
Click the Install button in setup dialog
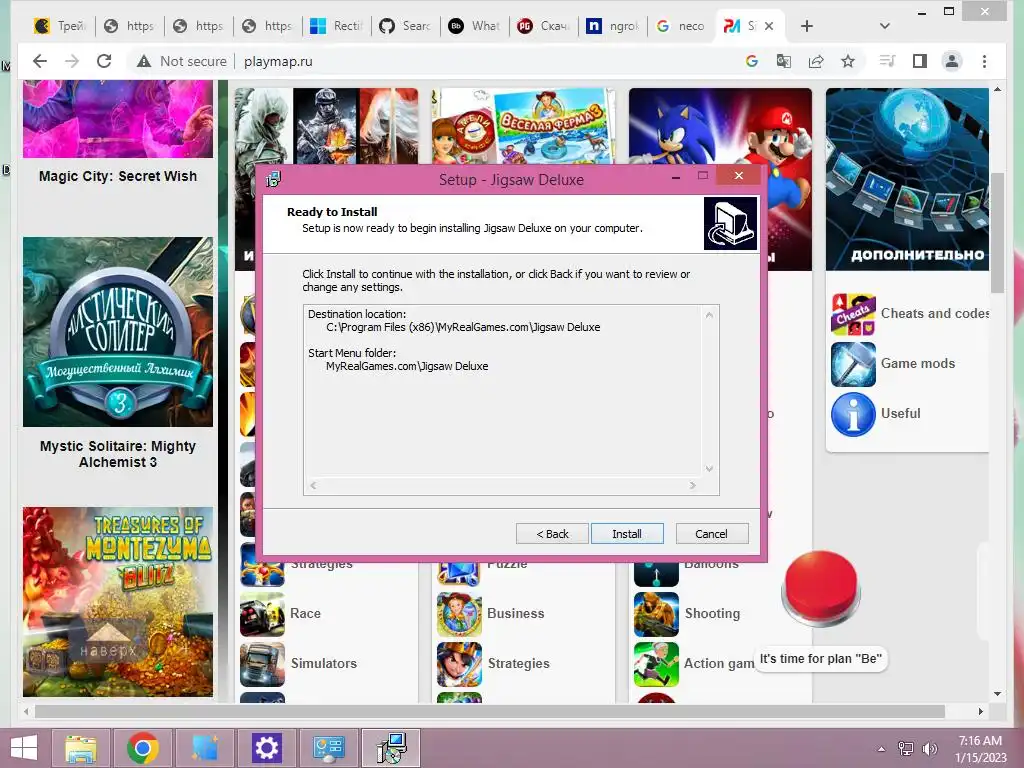pyautogui.click(x=627, y=534)
